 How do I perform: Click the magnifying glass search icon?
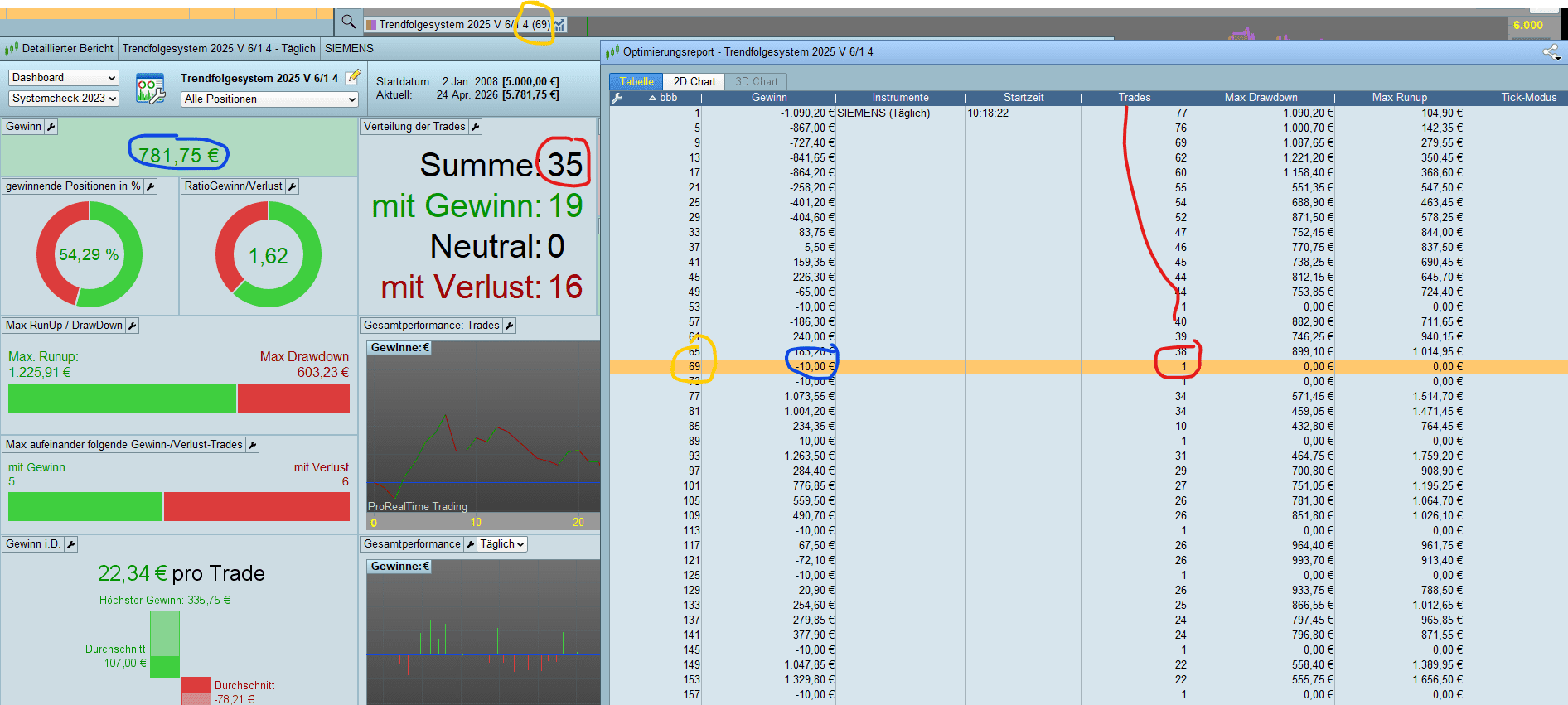point(348,22)
